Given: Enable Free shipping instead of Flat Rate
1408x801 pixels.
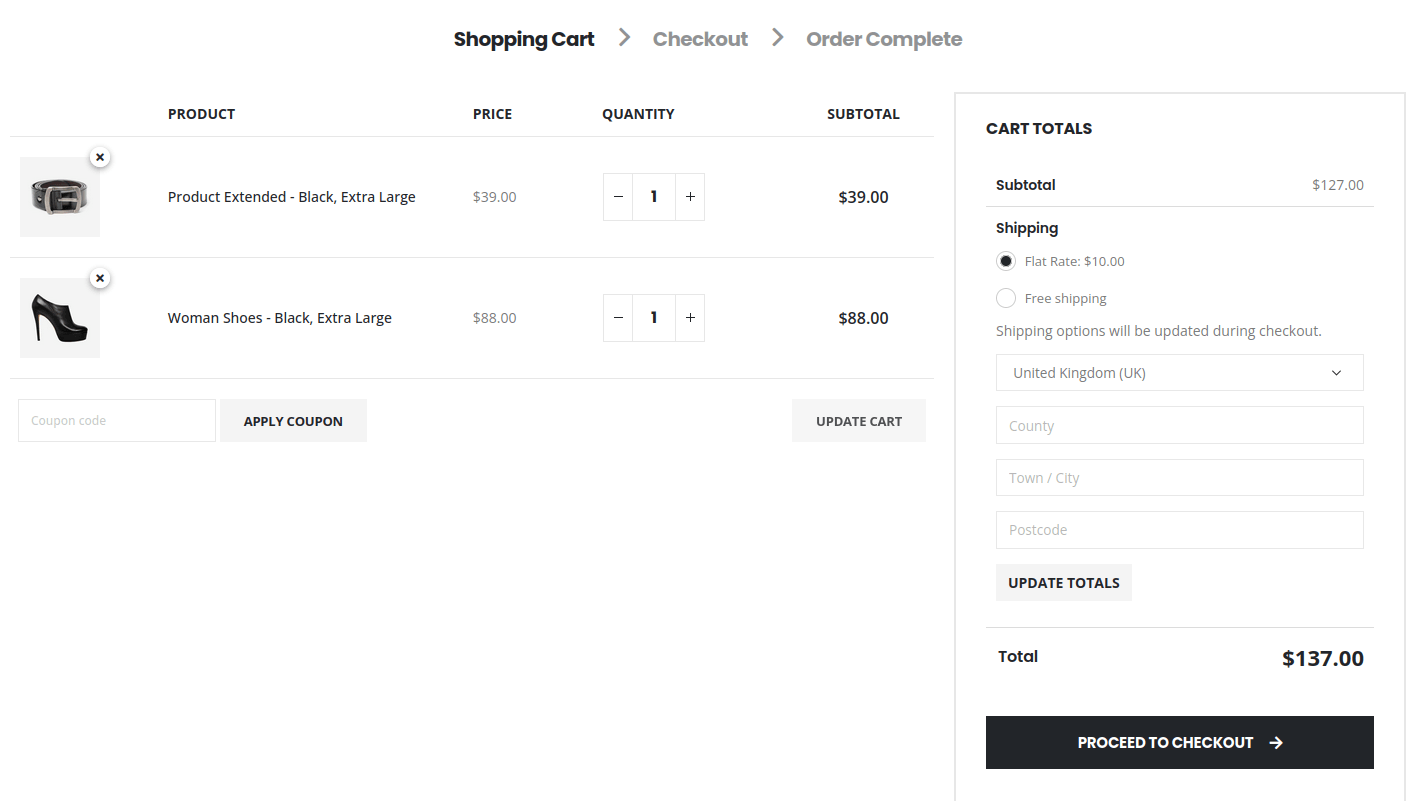Looking at the screenshot, I should pyautogui.click(x=1005, y=297).
